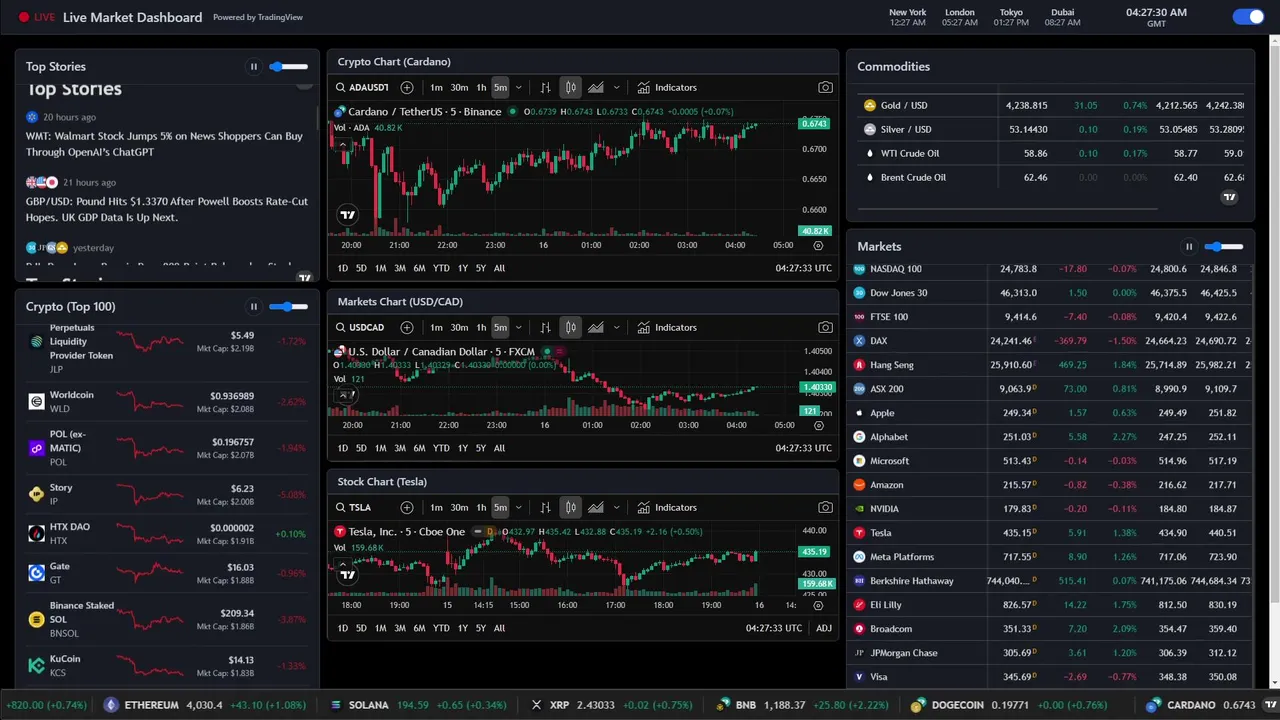
Task: Click SOLANA in the bottom ticker
Action: click(x=368, y=705)
